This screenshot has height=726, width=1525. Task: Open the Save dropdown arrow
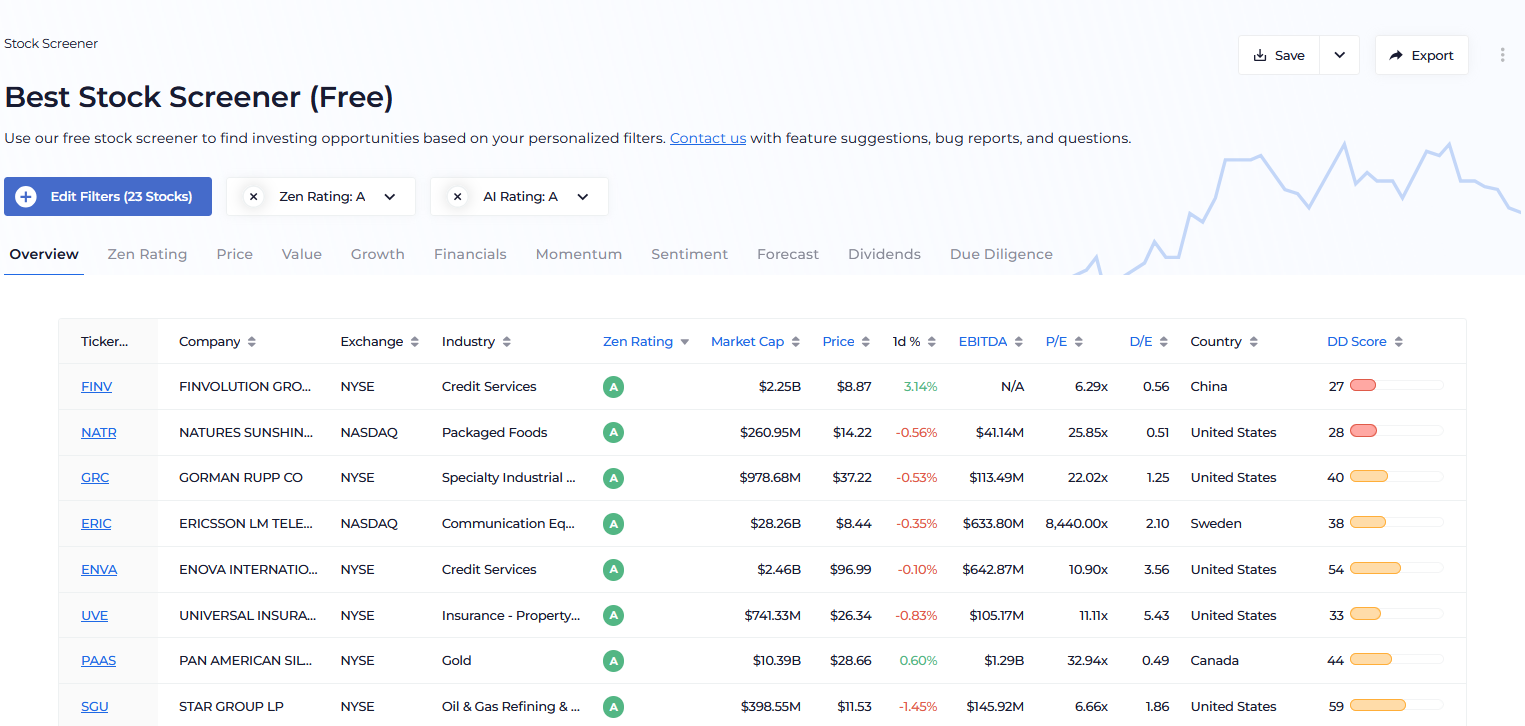click(x=1340, y=55)
